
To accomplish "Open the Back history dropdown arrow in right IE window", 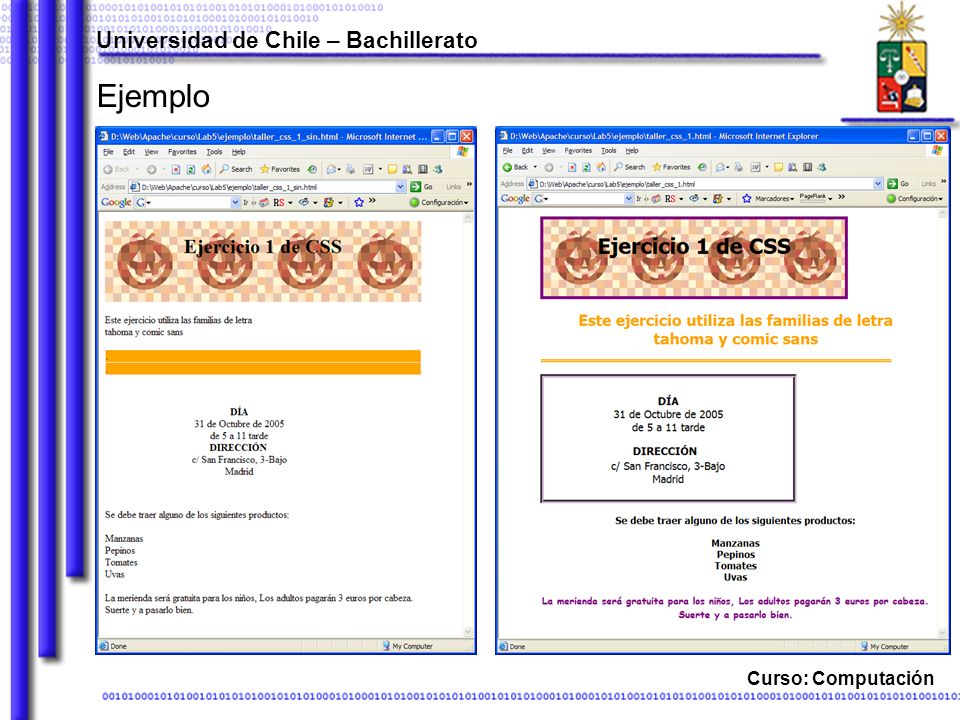I will (x=535, y=167).
